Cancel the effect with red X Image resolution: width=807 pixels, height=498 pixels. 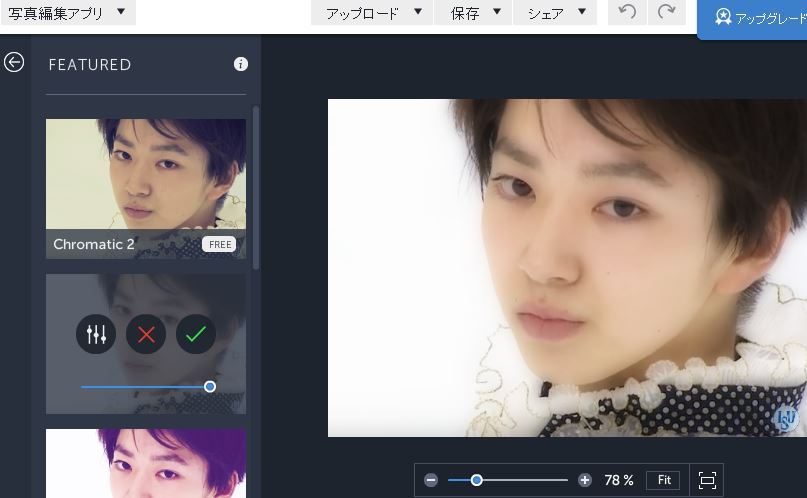tap(146, 334)
